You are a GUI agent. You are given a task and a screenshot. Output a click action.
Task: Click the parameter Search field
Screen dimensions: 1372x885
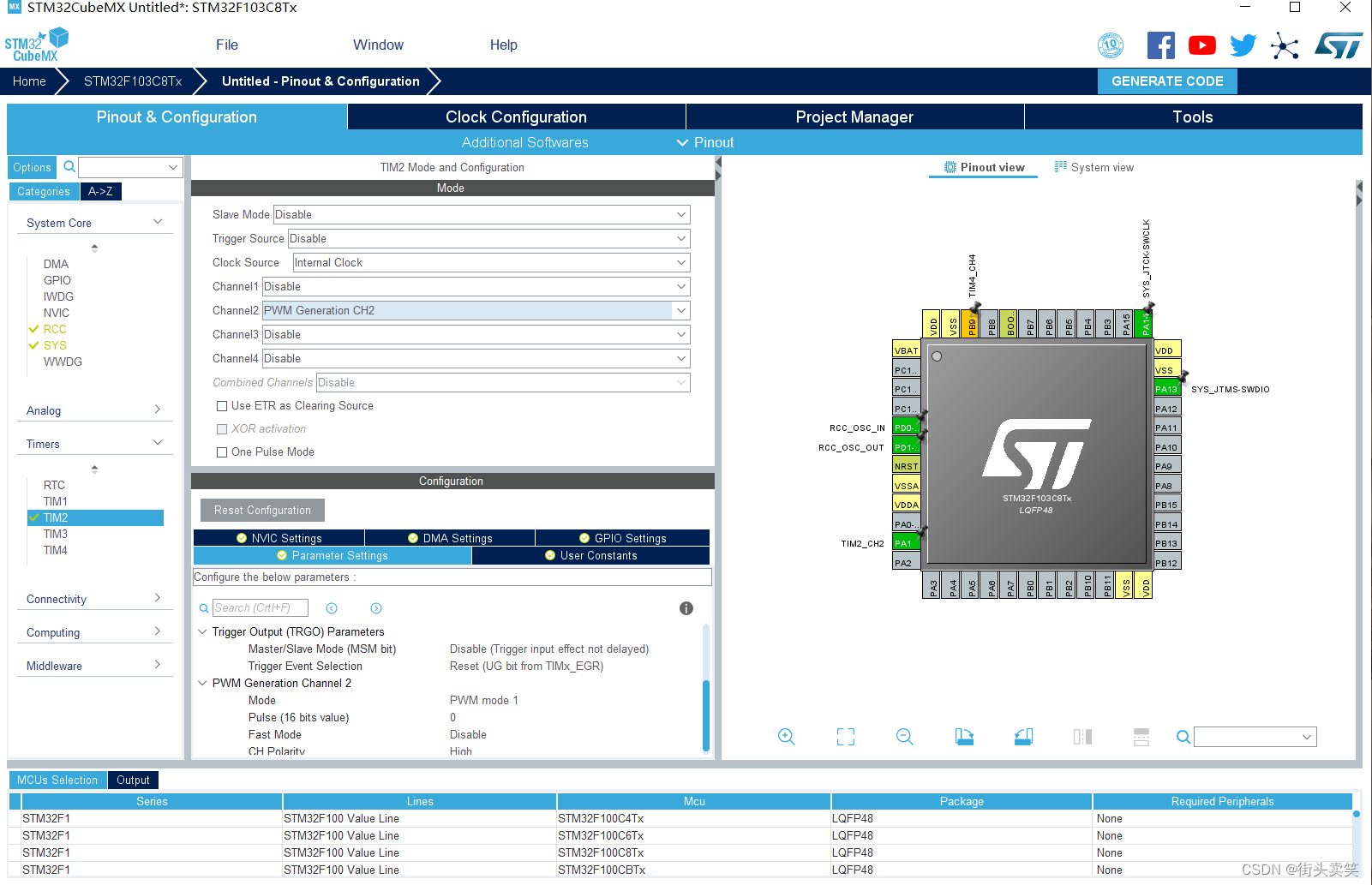point(260,608)
